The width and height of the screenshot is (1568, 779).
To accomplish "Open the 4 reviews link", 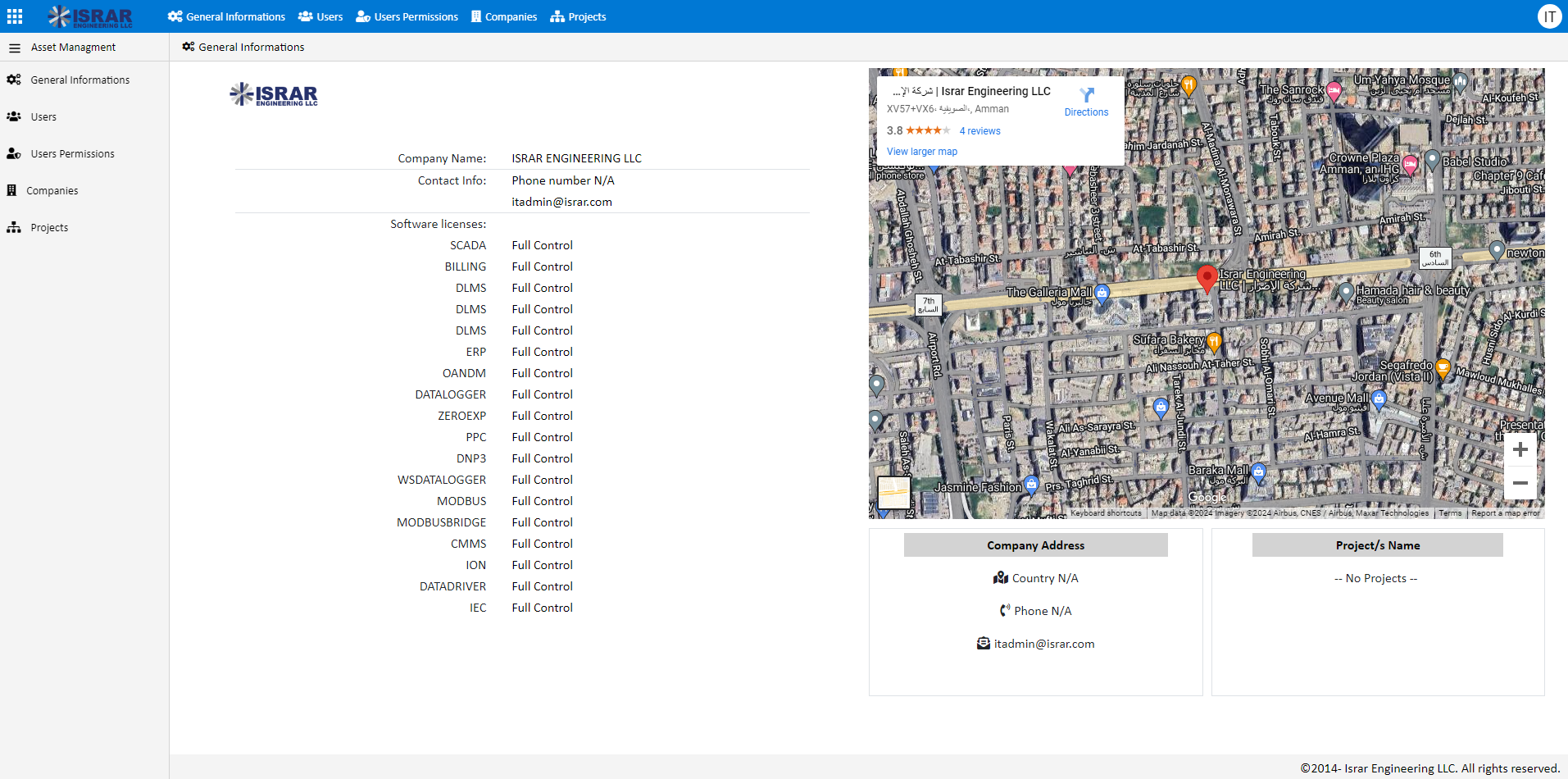I will tap(979, 131).
